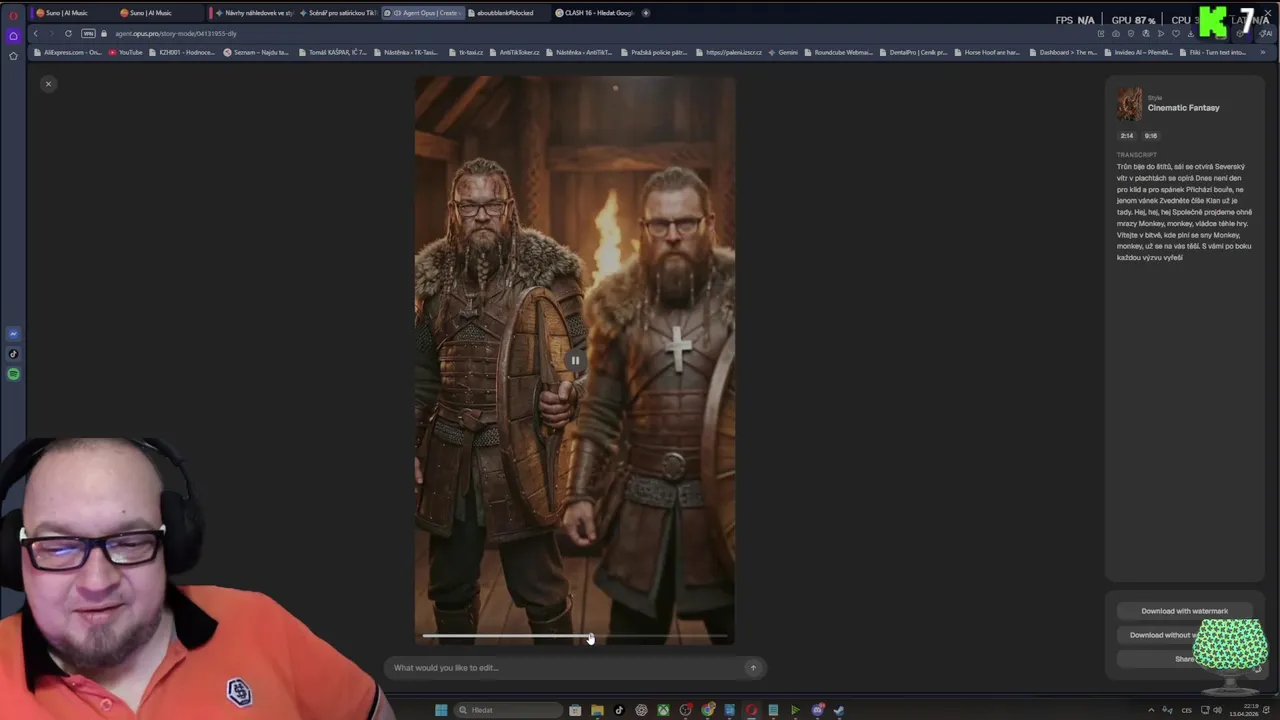Open TikTok app from taskbar
The image size is (1280, 720).
[x=619, y=710]
